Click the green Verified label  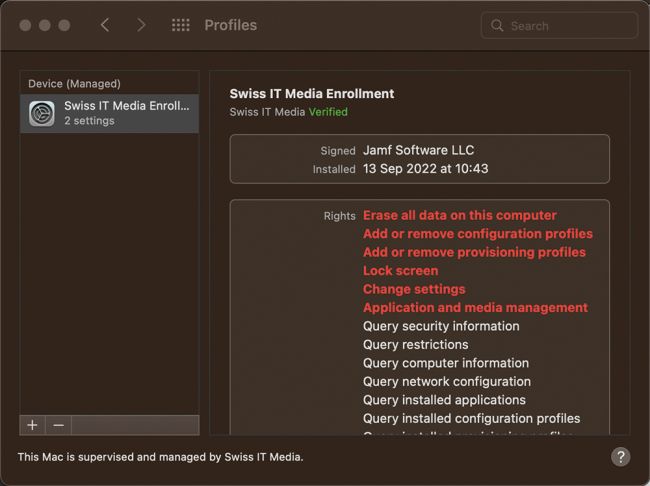[x=328, y=112]
